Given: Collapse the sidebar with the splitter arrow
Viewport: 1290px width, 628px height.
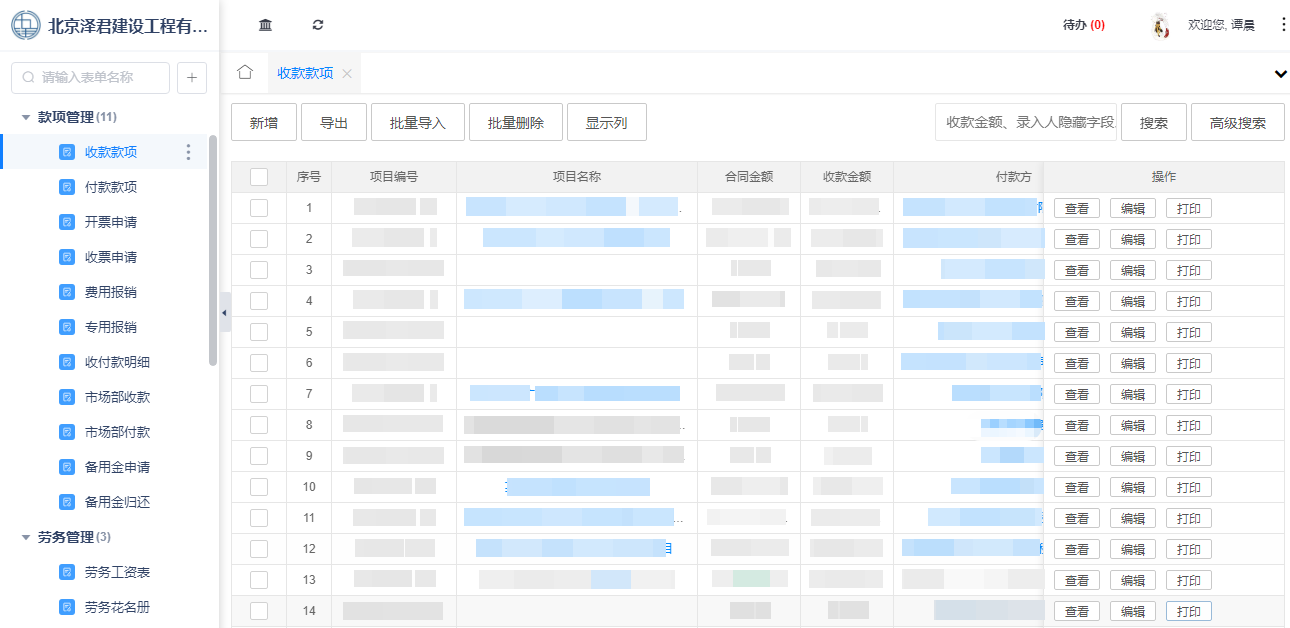Looking at the screenshot, I should pyautogui.click(x=225, y=313).
